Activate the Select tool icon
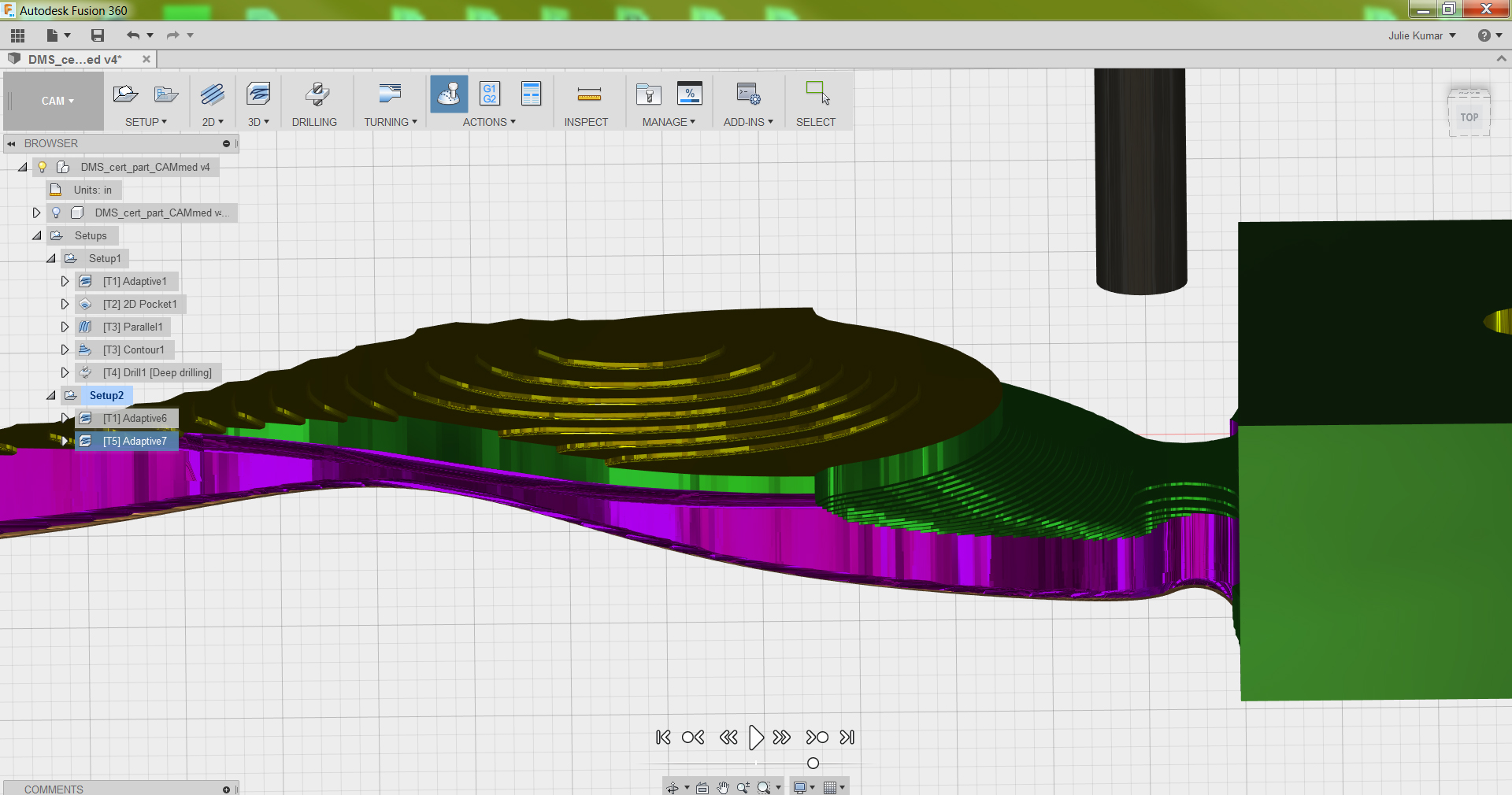The image size is (1512, 795). tap(817, 93)
